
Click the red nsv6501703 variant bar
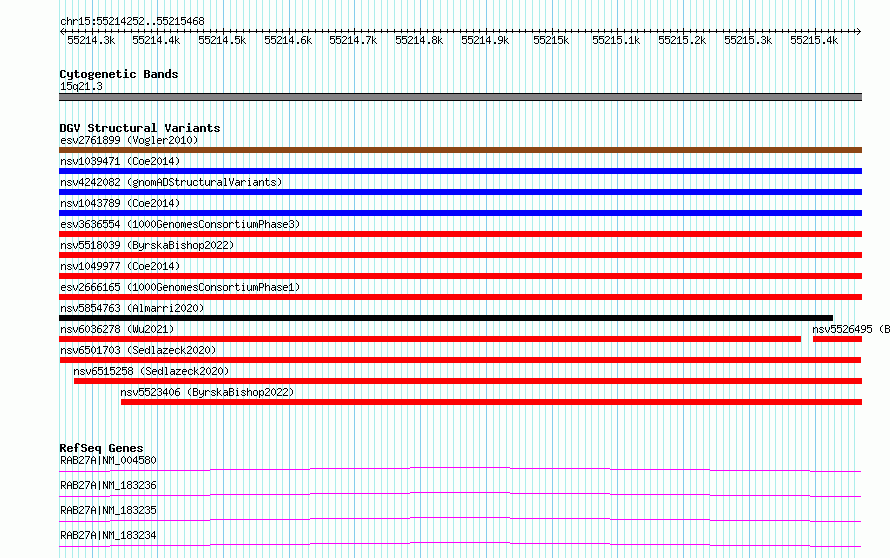(460, 360)
